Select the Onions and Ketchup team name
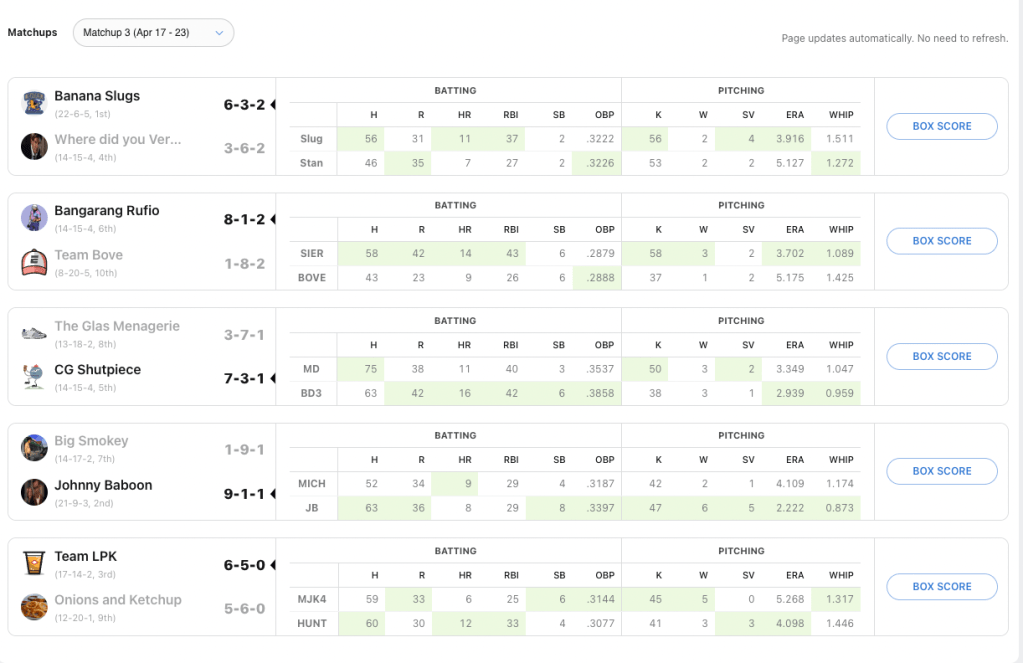This screenshot has height=663, width=1023. tap(117, 600)
